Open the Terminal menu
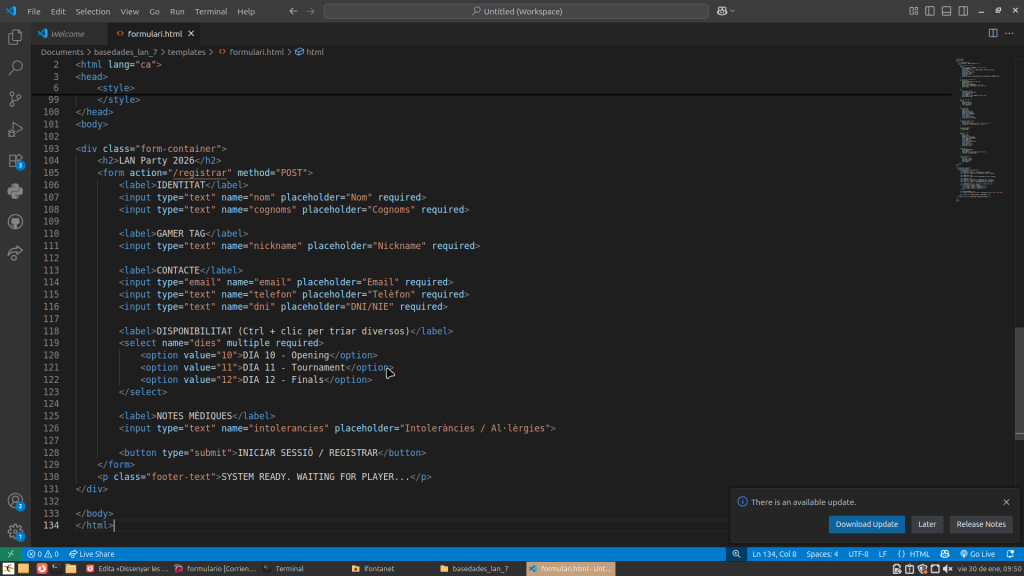The image size is (1024, 576). [210, 11]
